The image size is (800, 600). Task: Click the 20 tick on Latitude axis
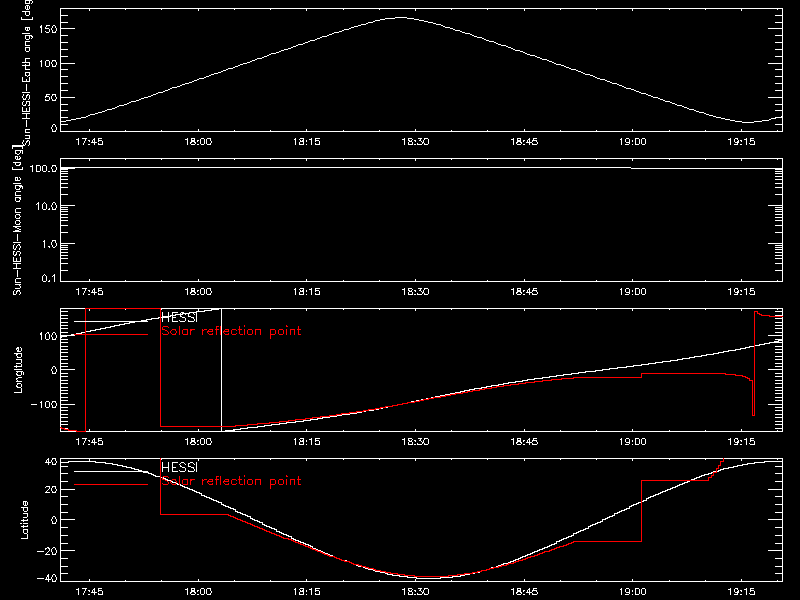[x=51, y=490]
